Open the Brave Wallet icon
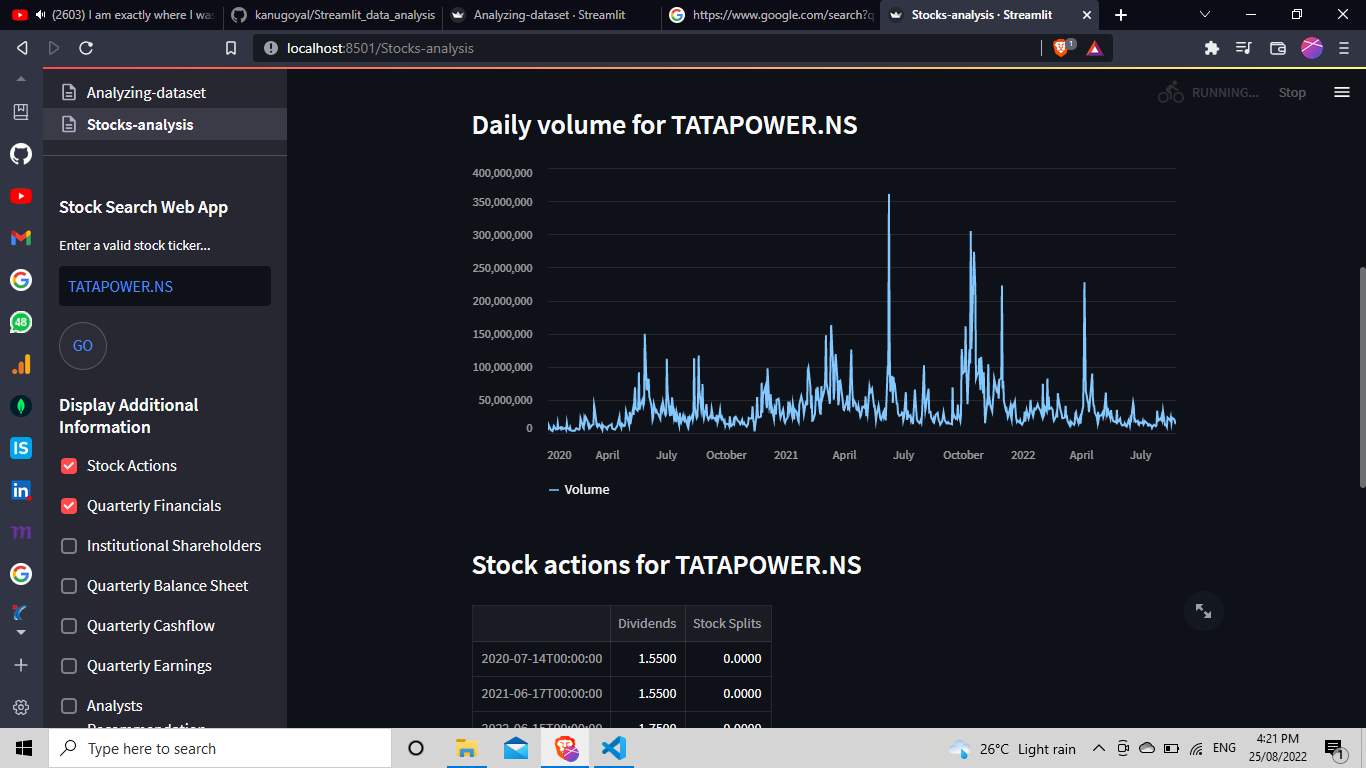Image resolution: width=1366 pixels, height=768 pixels. click(x=1277, y=48)
